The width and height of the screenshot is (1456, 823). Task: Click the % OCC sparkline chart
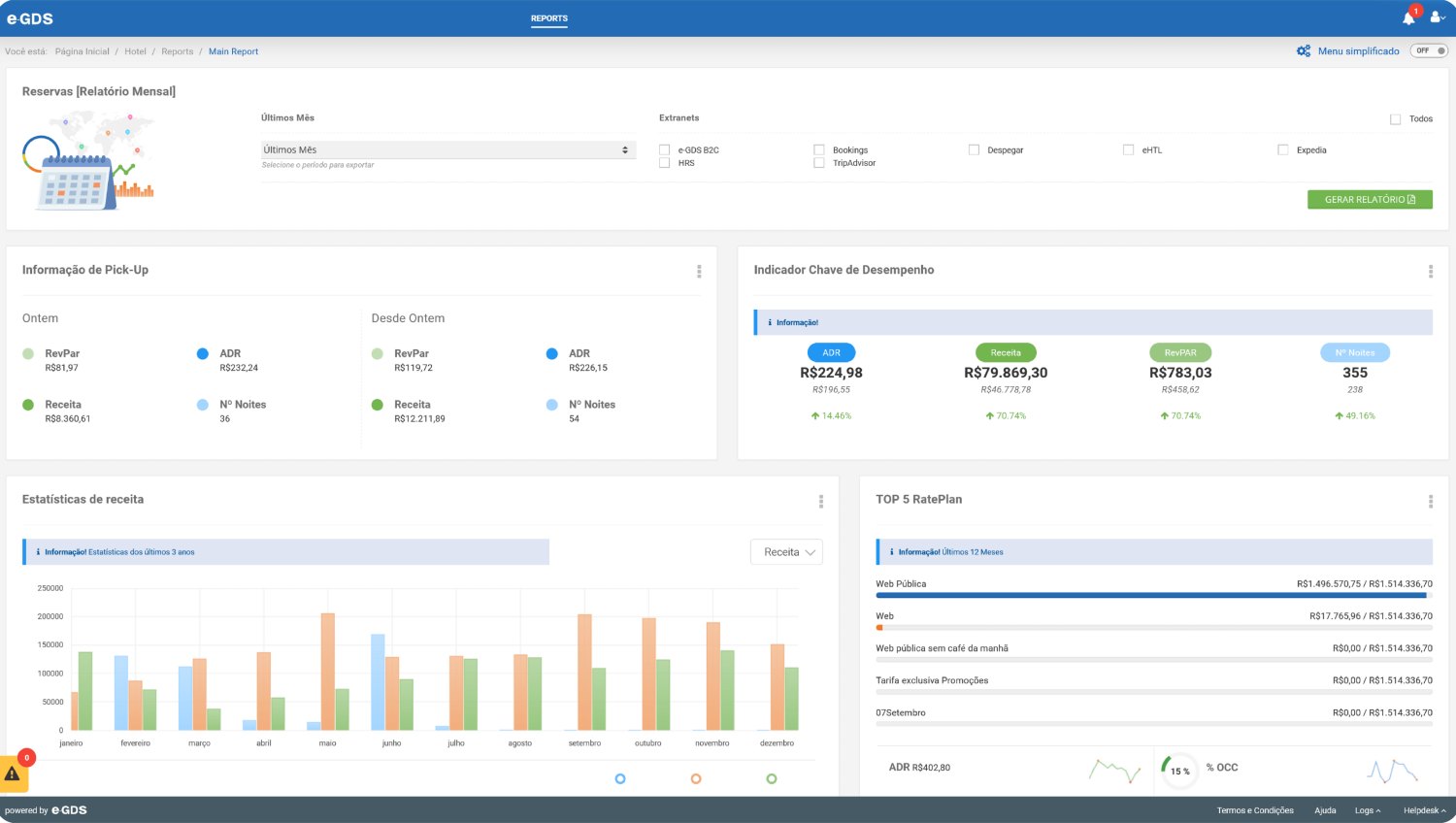coord(1393,772)
